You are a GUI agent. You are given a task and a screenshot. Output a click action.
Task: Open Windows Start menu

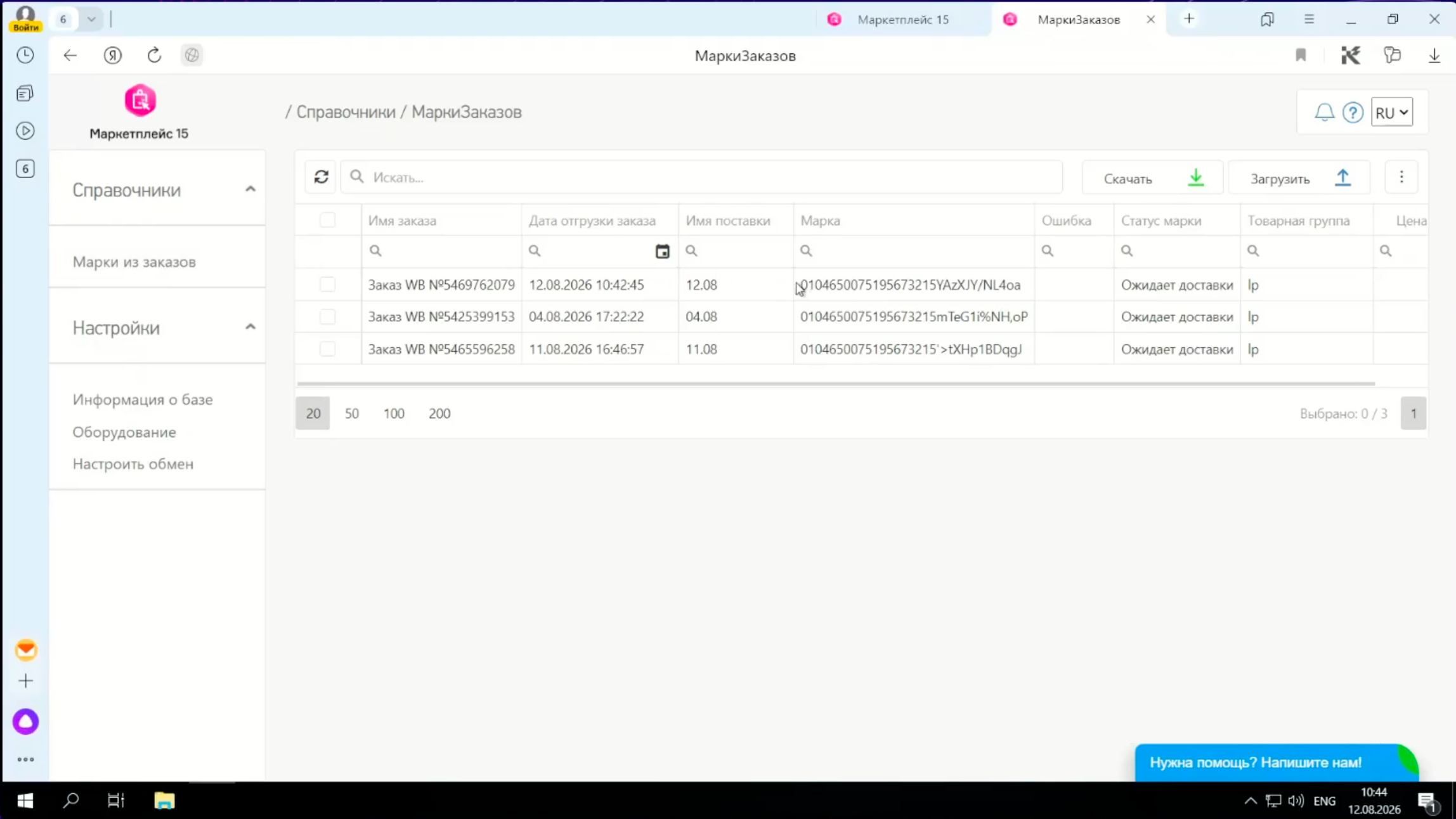(25, 801)
